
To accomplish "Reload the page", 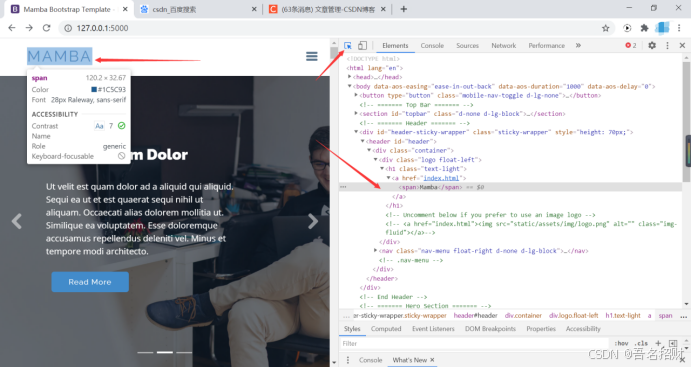I will pos(46,28).
